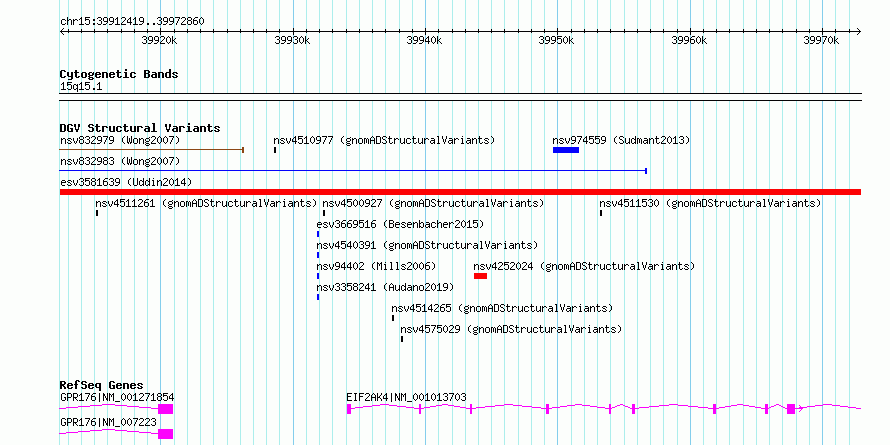The height and width of the screenshot is (445, 890).
Task: Select the GPR176 NM_001271854 magenta exon block
Action: pyautogui.click(x=165, y=409)
